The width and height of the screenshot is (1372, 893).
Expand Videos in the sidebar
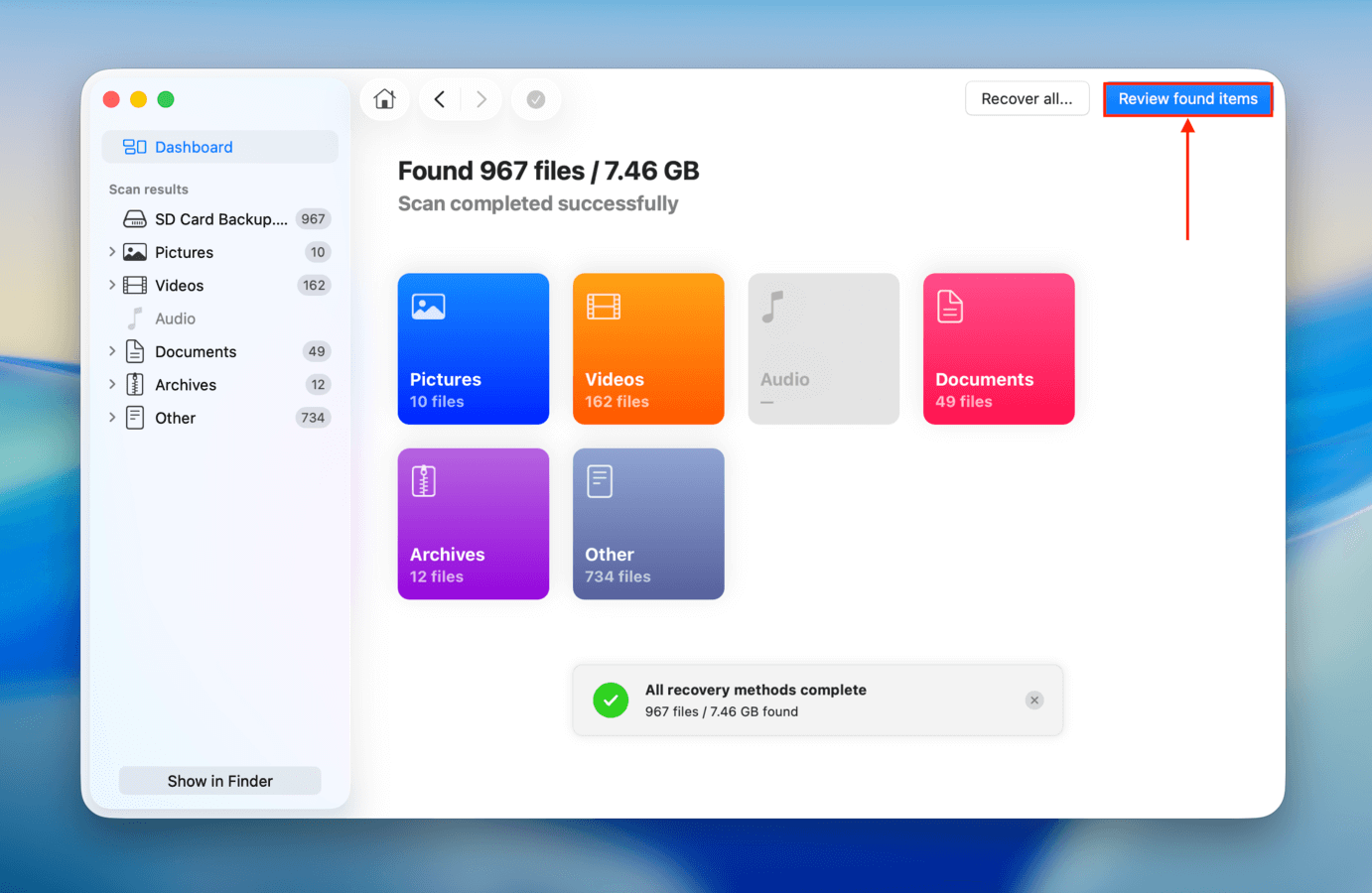[111, 285]
